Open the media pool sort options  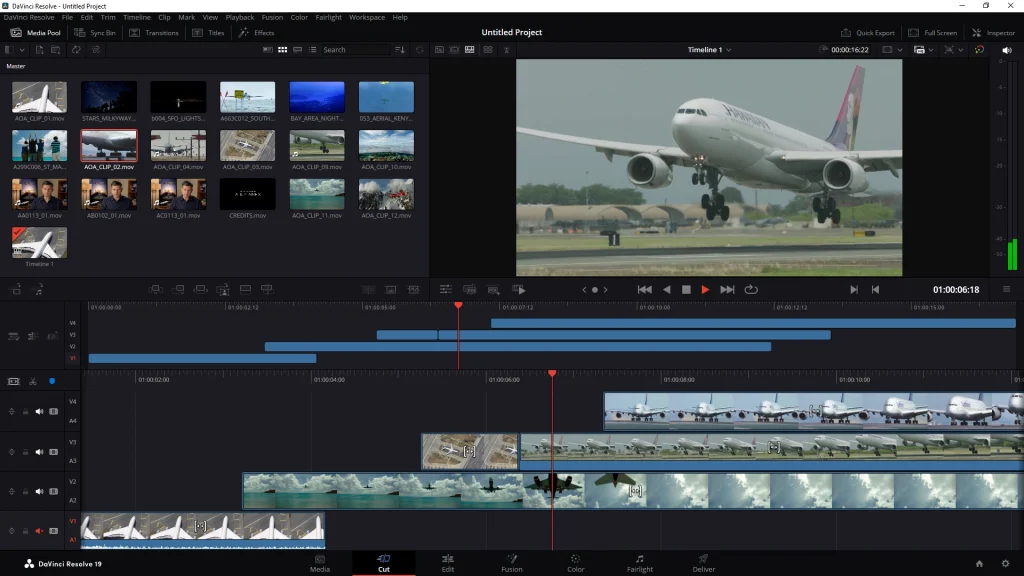(400, 50)
